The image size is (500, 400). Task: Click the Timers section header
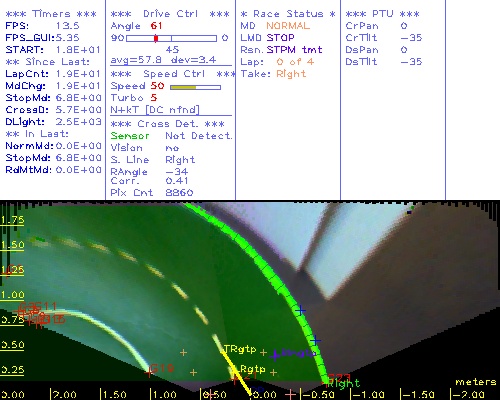click(51, 14)
